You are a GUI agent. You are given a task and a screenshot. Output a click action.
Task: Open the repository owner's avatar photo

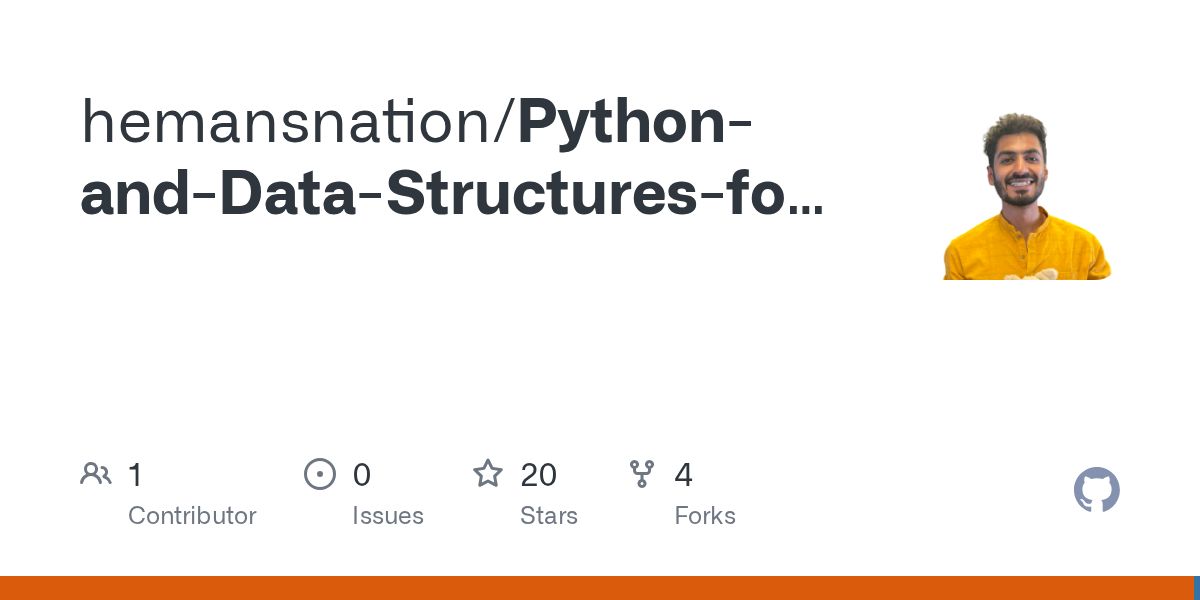pos(1027,195)
